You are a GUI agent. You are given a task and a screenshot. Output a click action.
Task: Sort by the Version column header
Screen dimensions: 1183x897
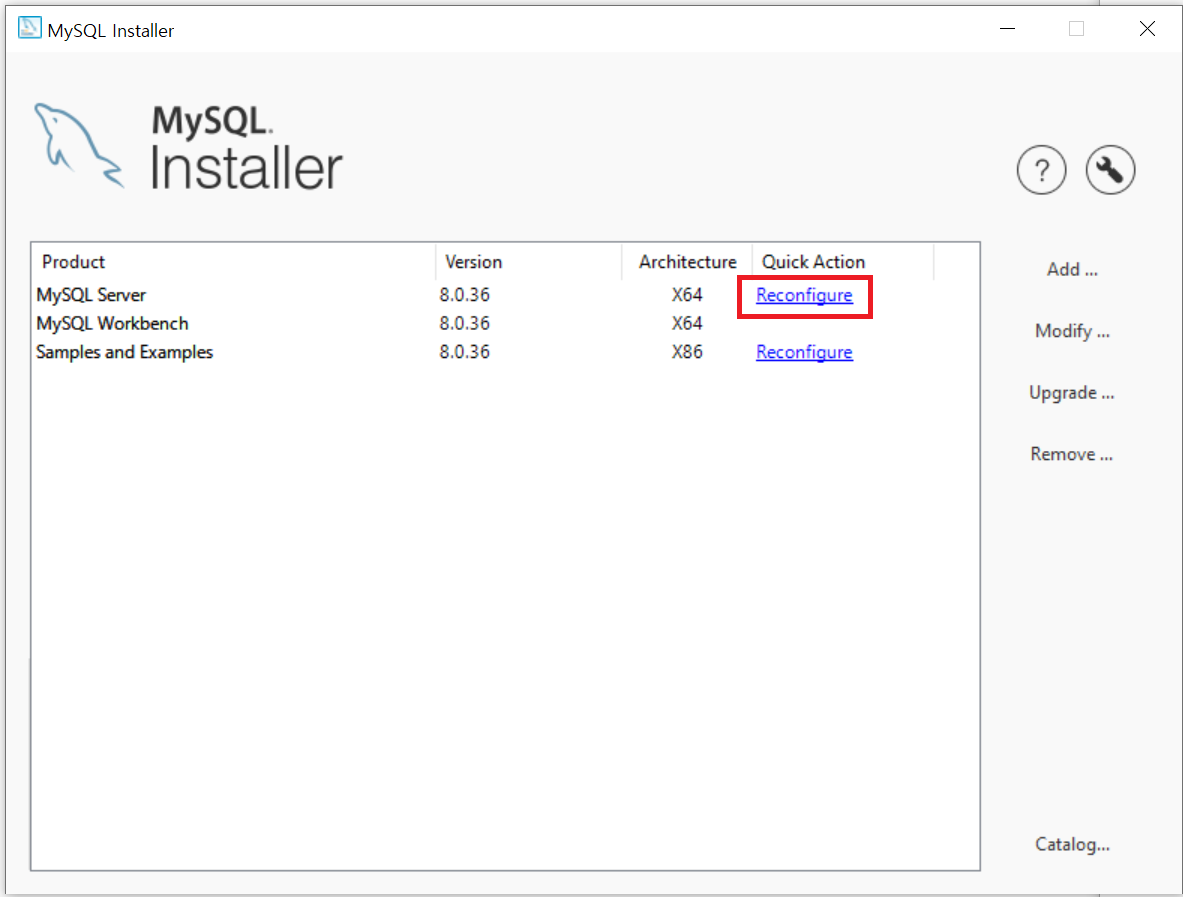[x=528, y=262]
